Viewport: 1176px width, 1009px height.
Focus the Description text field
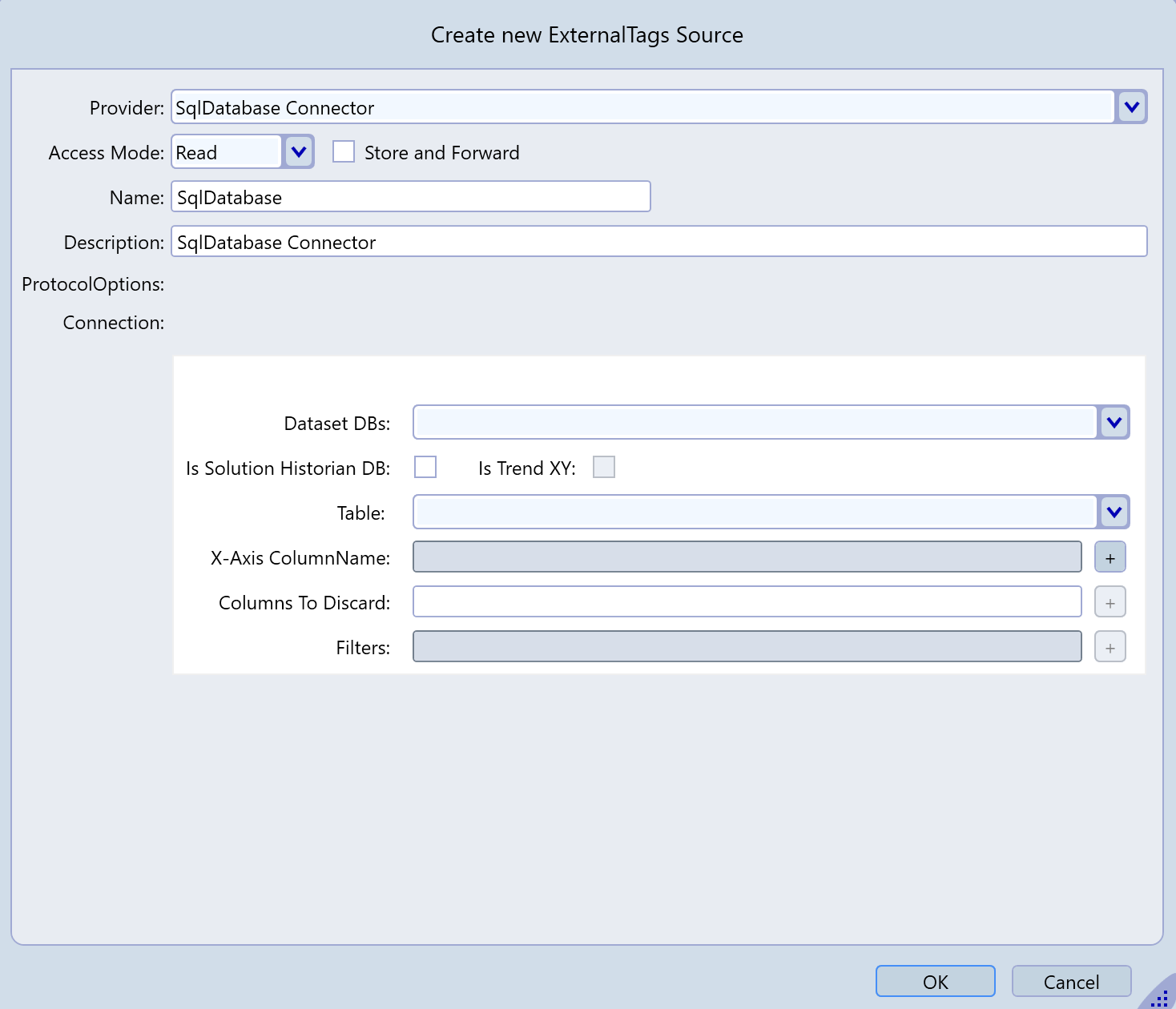(x=658, y=242)
